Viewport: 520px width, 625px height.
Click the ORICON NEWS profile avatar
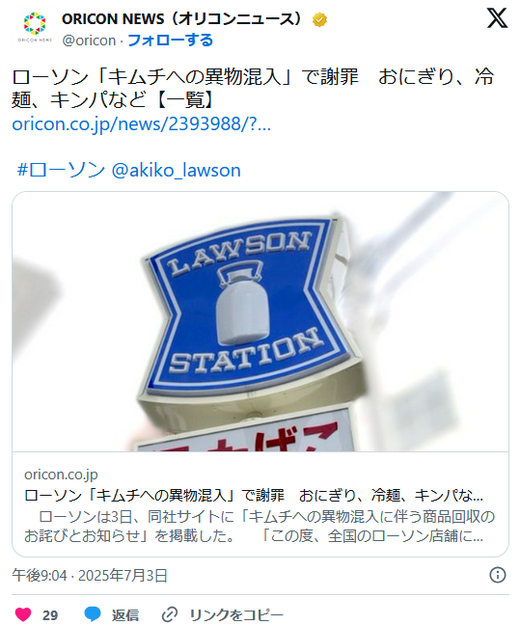[x=35, y=28]
